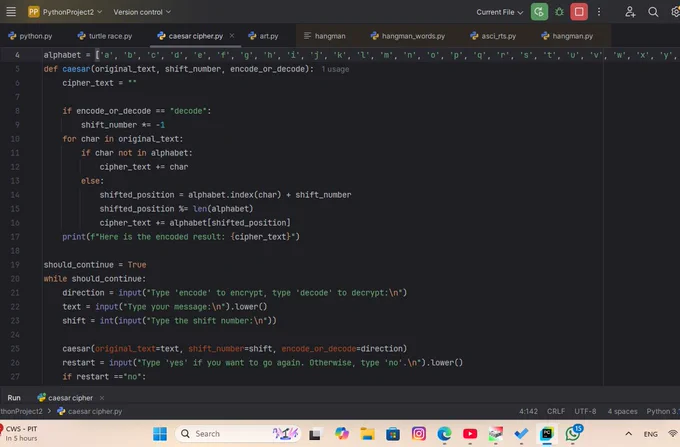Viewport: 680px width, 447px height.
Task: Start the Debug bug icon
Action: 559,12
